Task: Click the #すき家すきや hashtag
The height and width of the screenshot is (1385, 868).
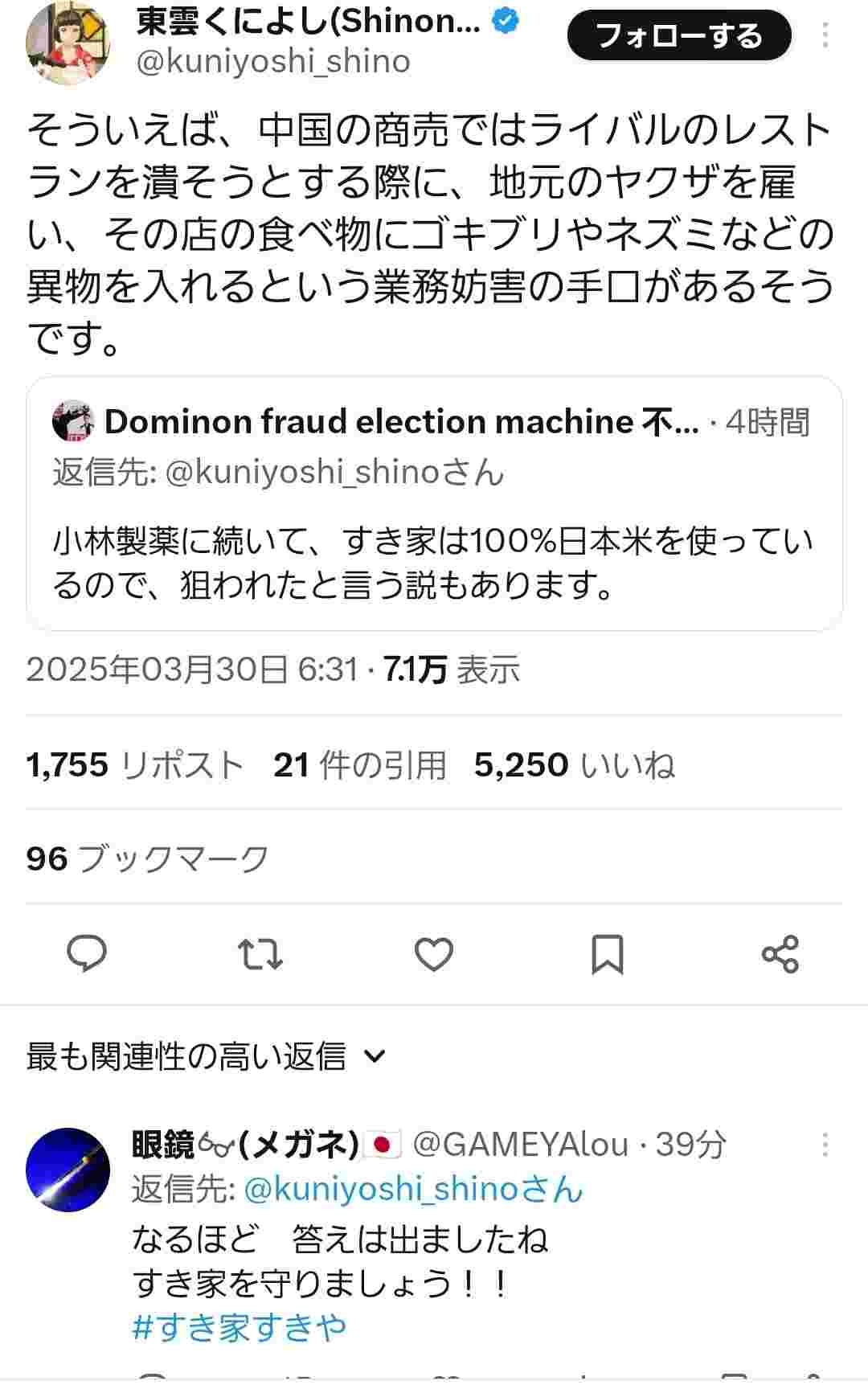Action: pos(240,1327)
